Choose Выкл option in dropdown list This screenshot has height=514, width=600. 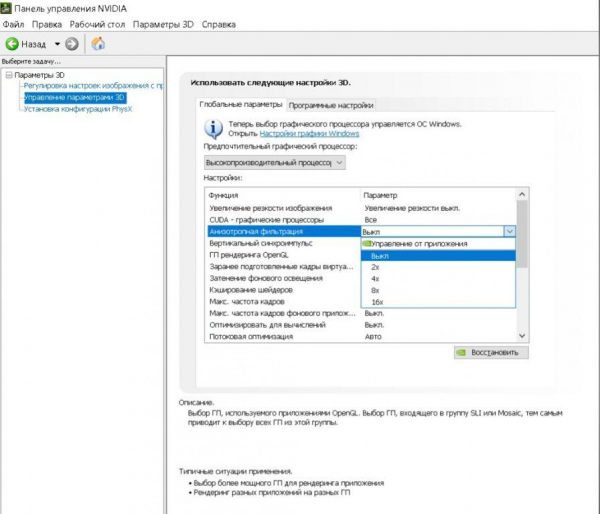click(438, 256)
